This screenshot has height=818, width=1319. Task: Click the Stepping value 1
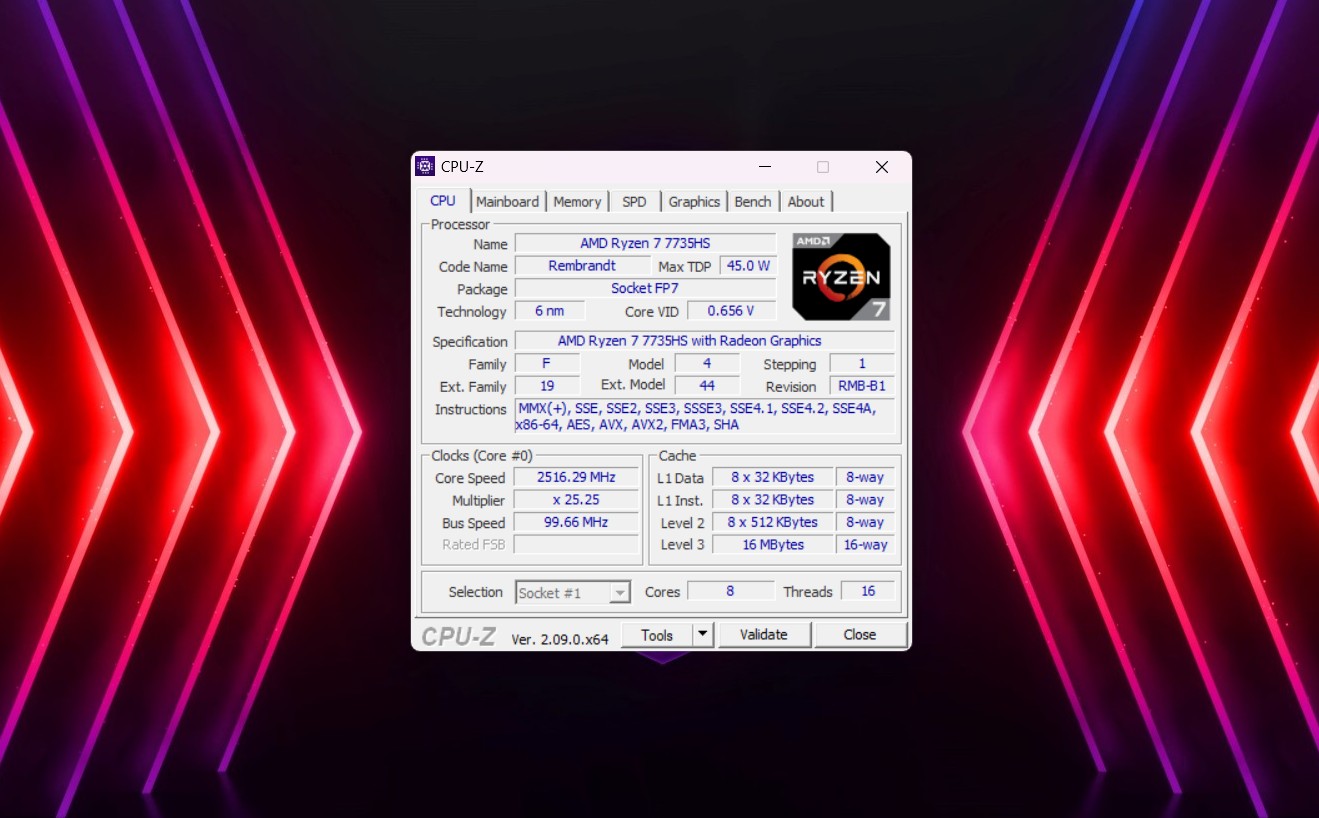pos(862,364)
